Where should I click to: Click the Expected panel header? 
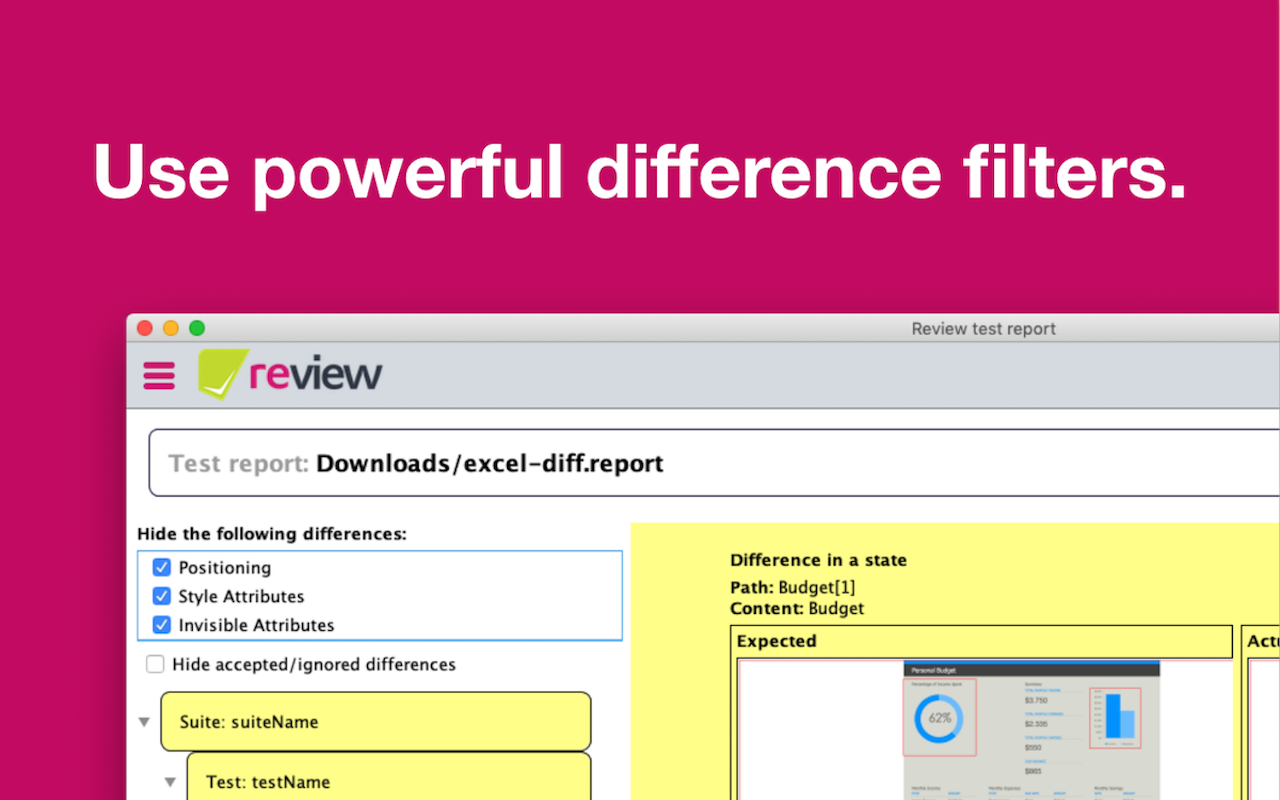pos(778,641)
